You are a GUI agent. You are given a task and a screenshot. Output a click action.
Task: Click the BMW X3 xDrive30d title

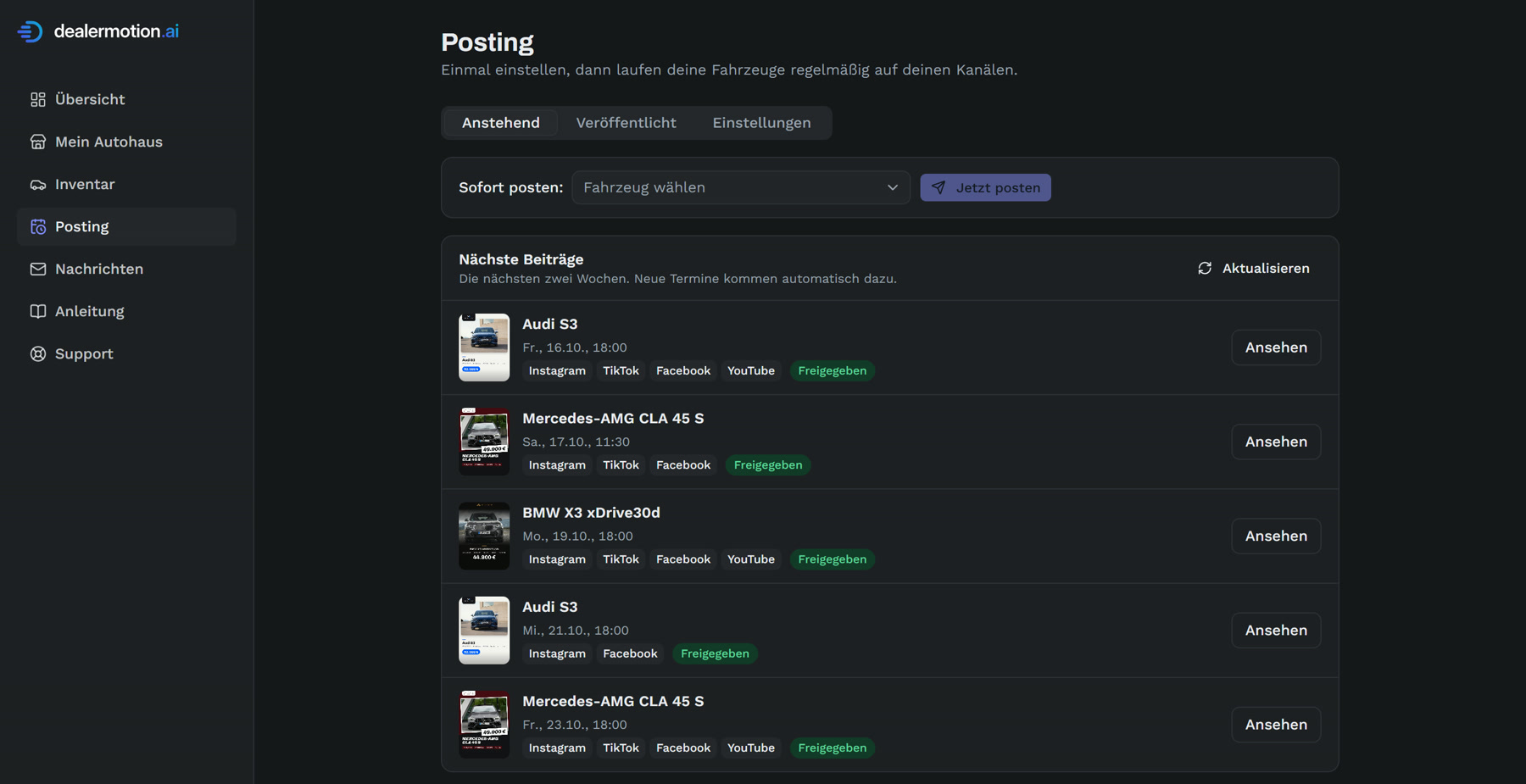pos(591,513)
